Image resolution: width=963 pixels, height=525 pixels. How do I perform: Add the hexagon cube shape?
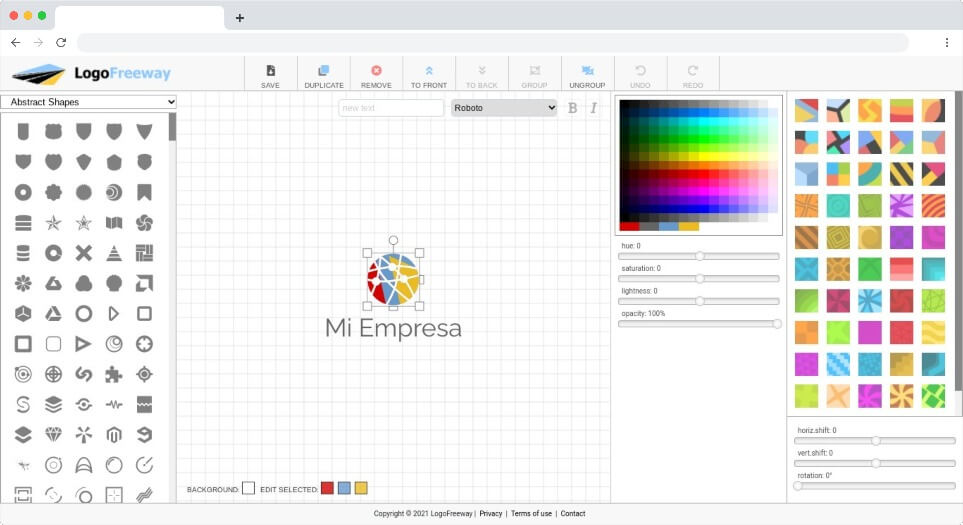tap(23, 314)
